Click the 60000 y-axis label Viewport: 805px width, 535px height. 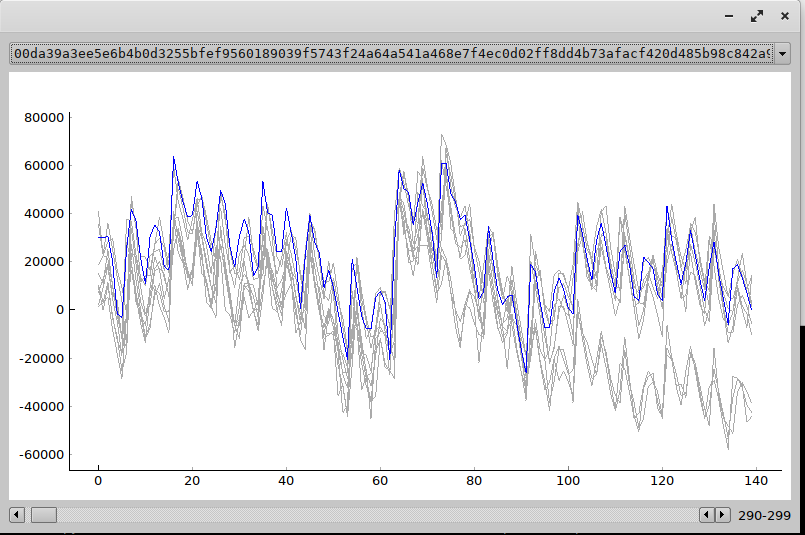[x=44, y=166]
